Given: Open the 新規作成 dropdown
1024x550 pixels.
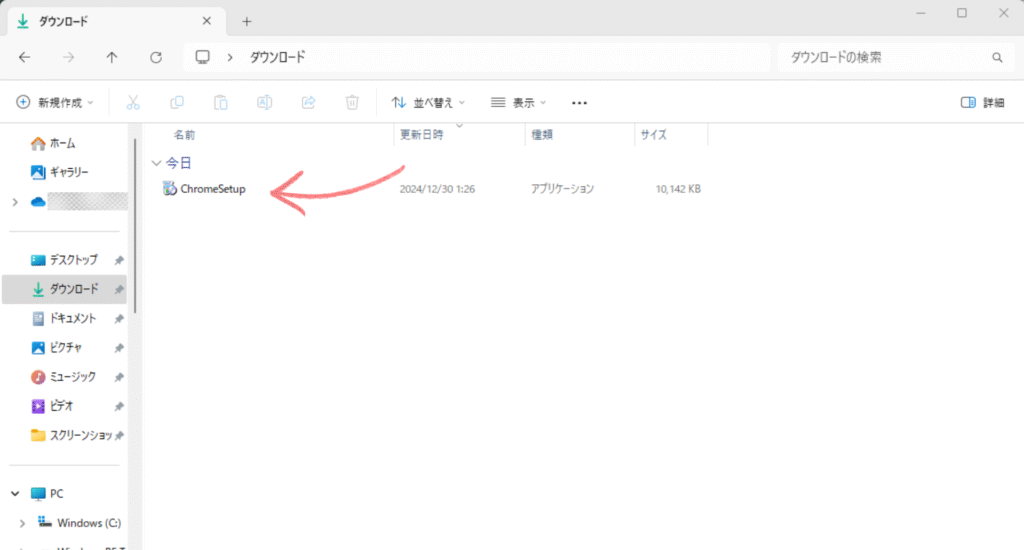Looking at the screenshot, I should point(56,103).
